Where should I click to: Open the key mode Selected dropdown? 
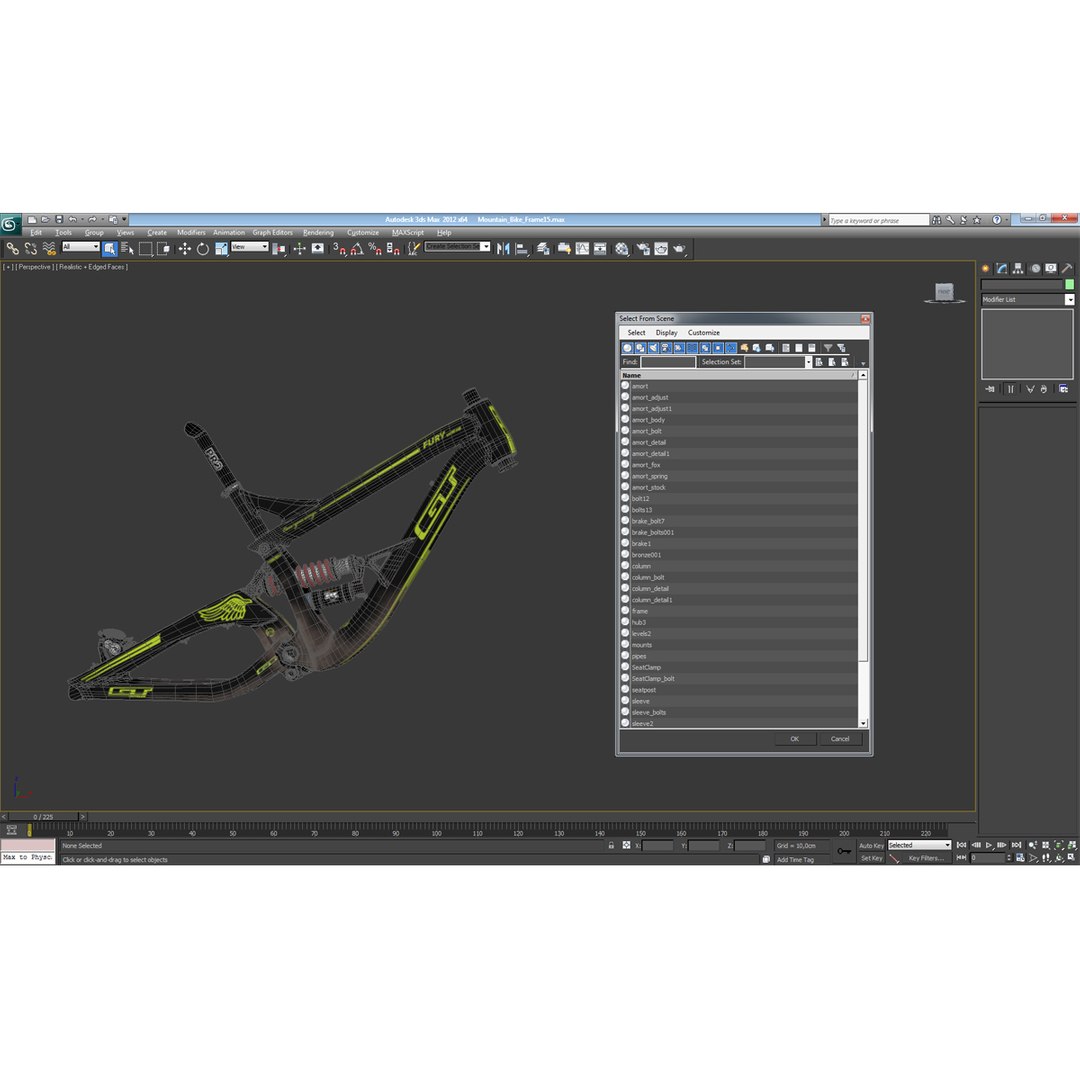[x=919, y=845]
